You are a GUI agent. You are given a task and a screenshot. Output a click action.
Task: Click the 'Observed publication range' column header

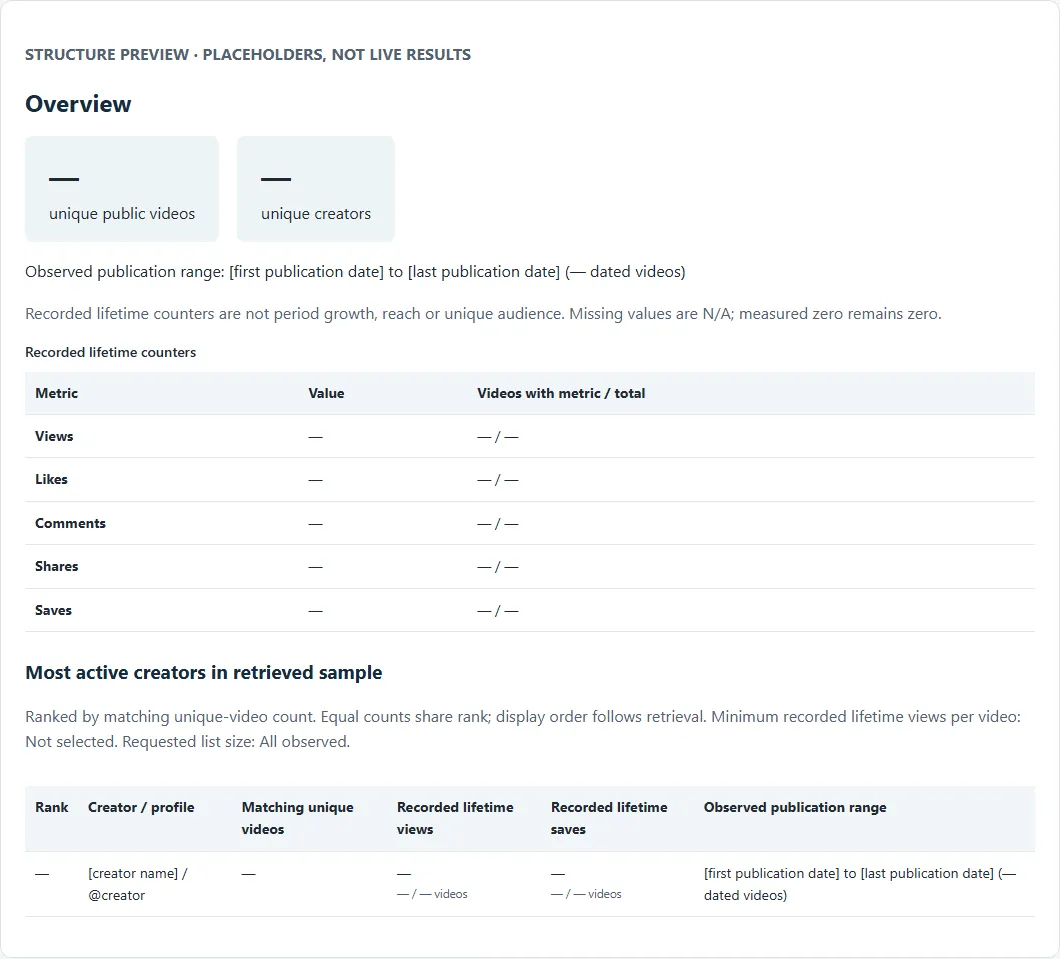coord(795,808)
